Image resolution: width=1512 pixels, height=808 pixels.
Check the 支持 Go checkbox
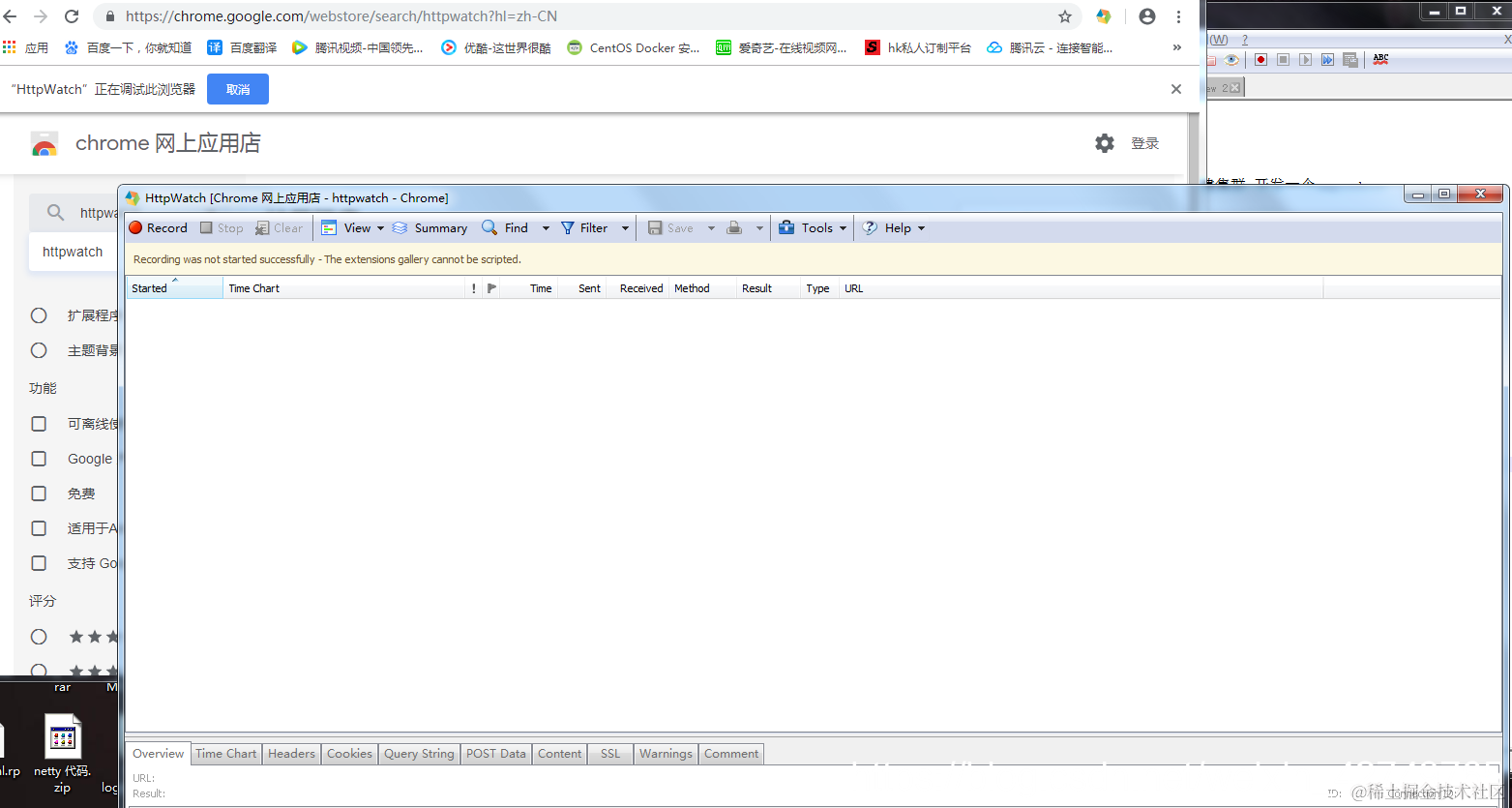[39, 563]
